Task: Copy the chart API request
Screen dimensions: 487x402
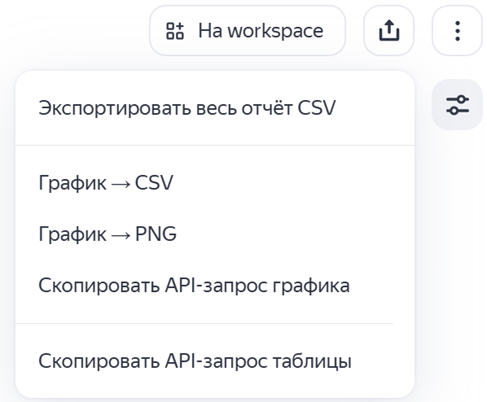Action: coord(215,285)
